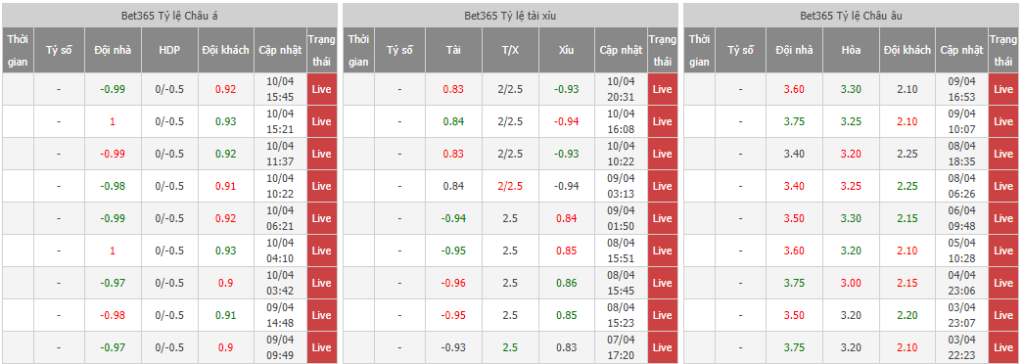Viewport: 1024px width, 364px height.
Task: Click Cập nhật header in Asian odds table
Action: point(280,50)
